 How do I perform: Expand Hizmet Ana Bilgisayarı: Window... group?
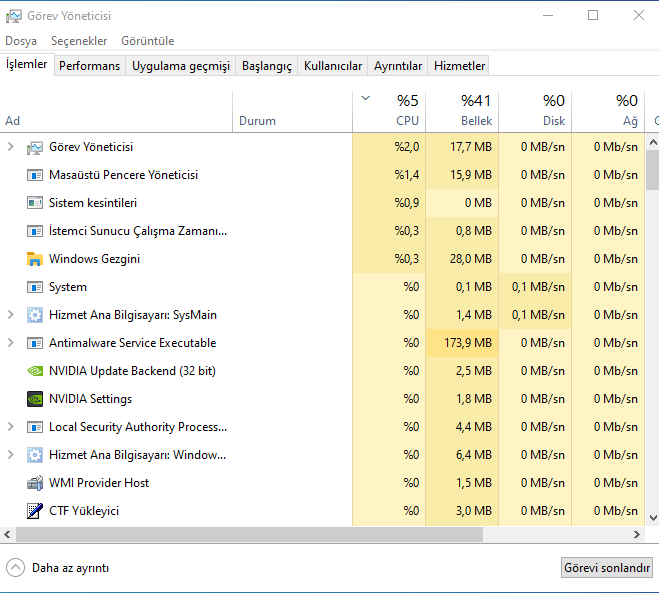pyautogui.click(x=11, y=455)
